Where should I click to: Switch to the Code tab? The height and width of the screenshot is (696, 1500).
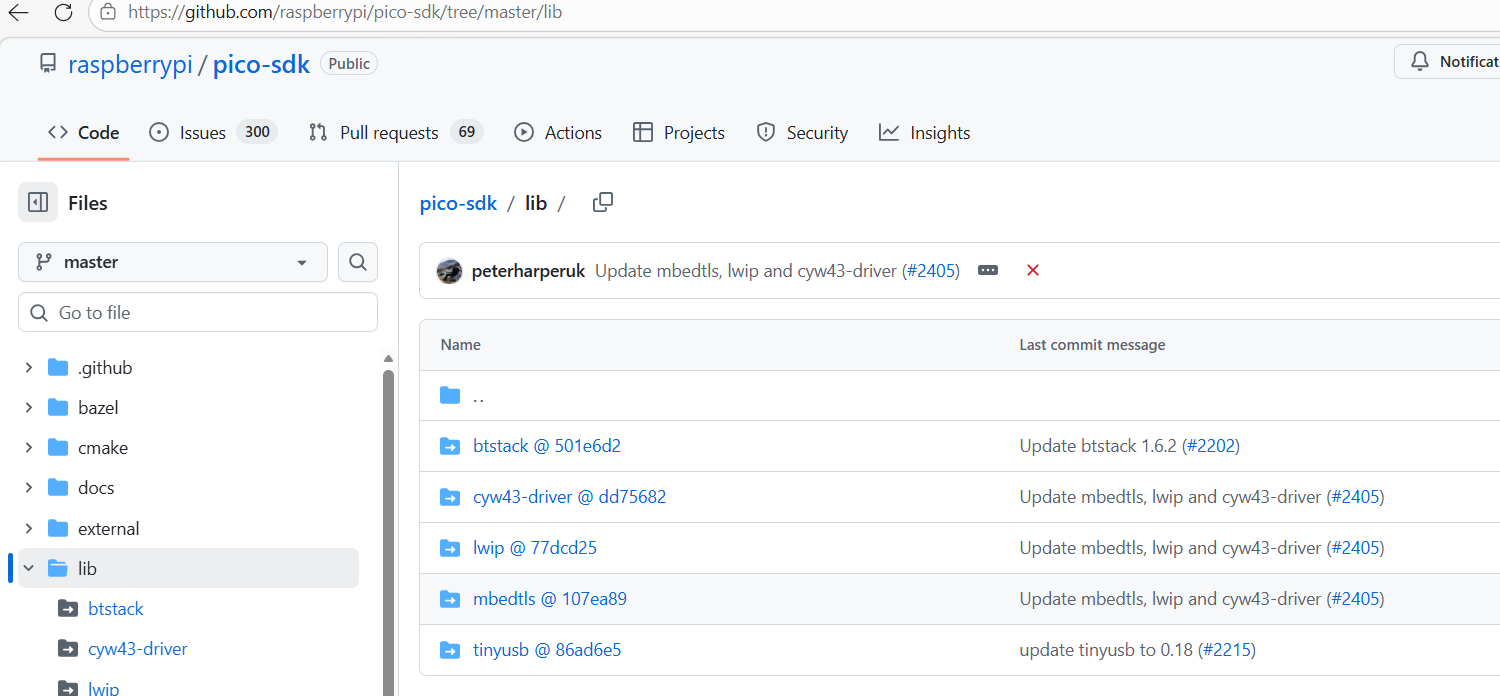point(84,133)
